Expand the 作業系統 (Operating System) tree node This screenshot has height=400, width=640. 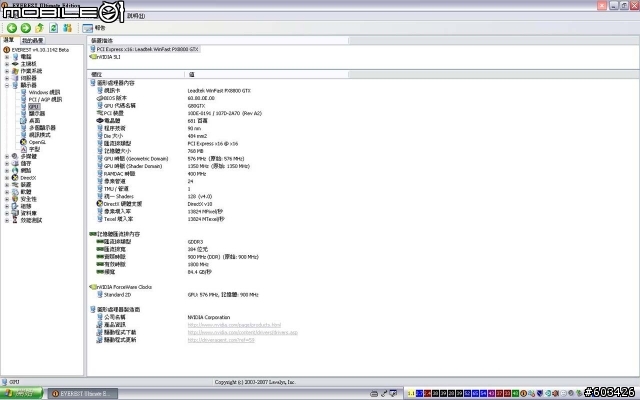(7, 71)
